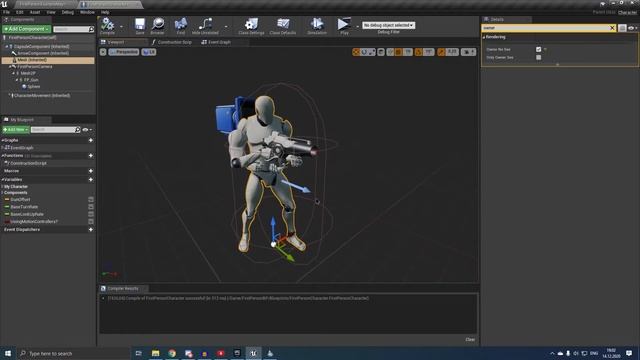Image resolution: width=640 pixels, height=360 pixels.
Task: Toggle BaseLookUpRate variable editable eye
Action: coord(91,214)
